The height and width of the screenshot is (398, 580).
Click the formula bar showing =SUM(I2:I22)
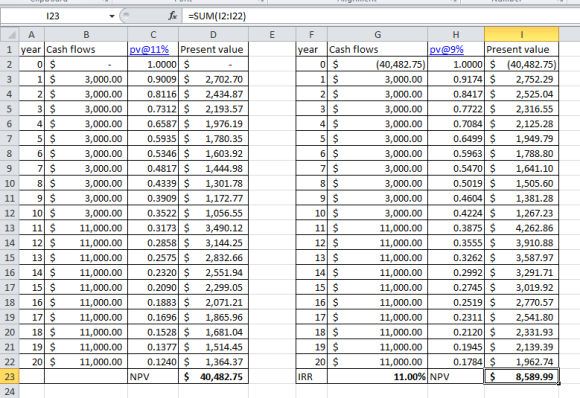pos(381,16)
